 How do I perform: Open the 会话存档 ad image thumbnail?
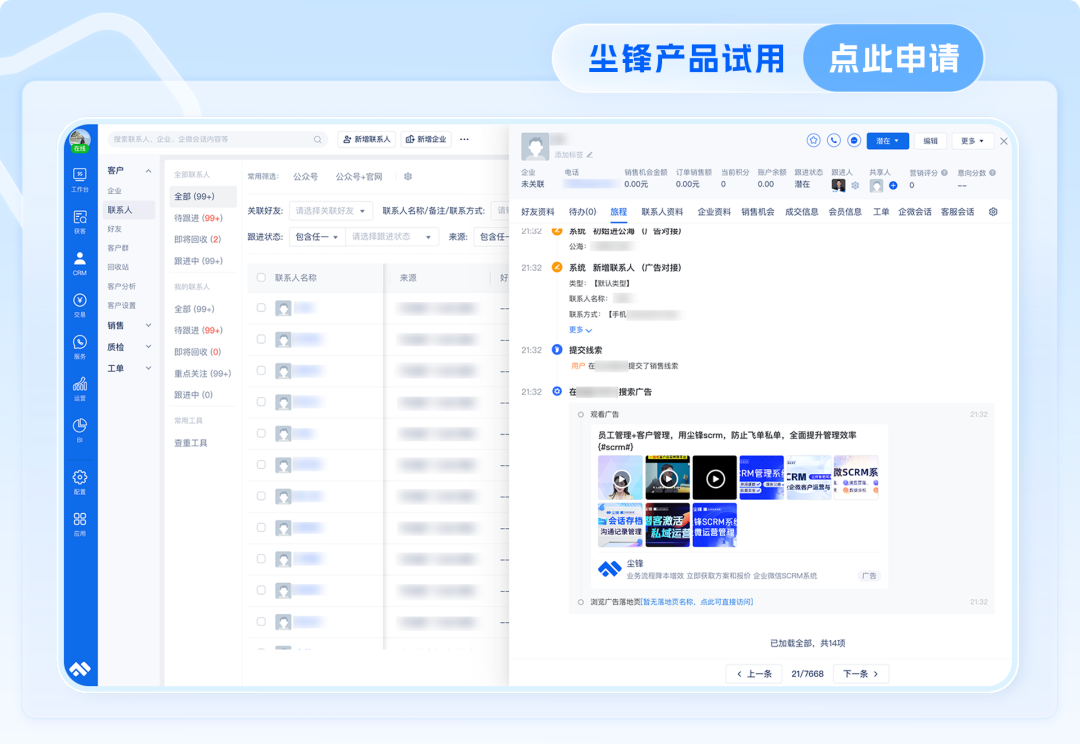pyautogui.click(x=620, y=525)
